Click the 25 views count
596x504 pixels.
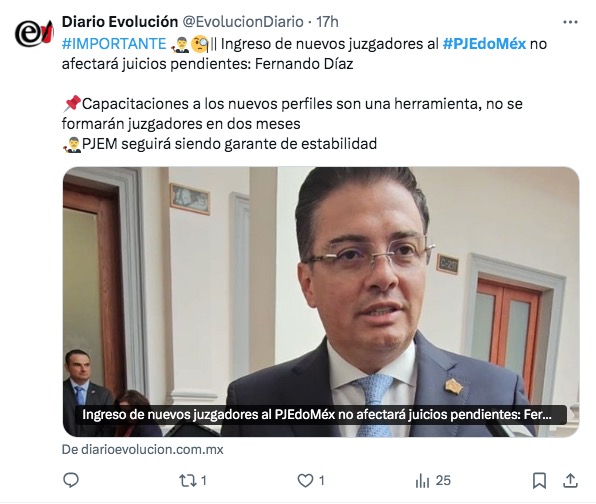443,481
